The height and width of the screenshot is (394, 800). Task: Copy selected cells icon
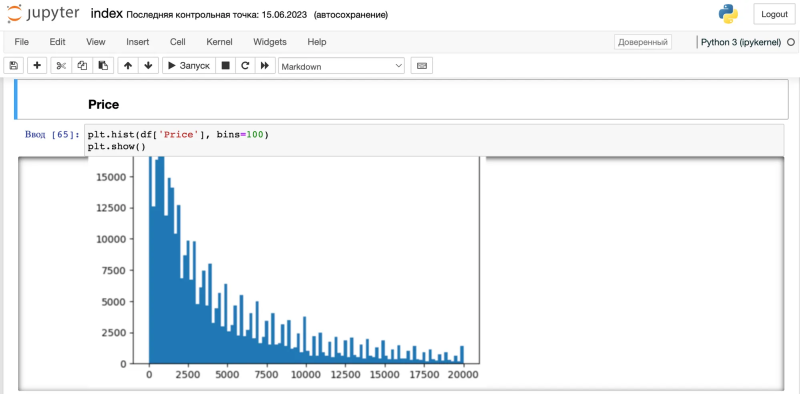point(82,66)
